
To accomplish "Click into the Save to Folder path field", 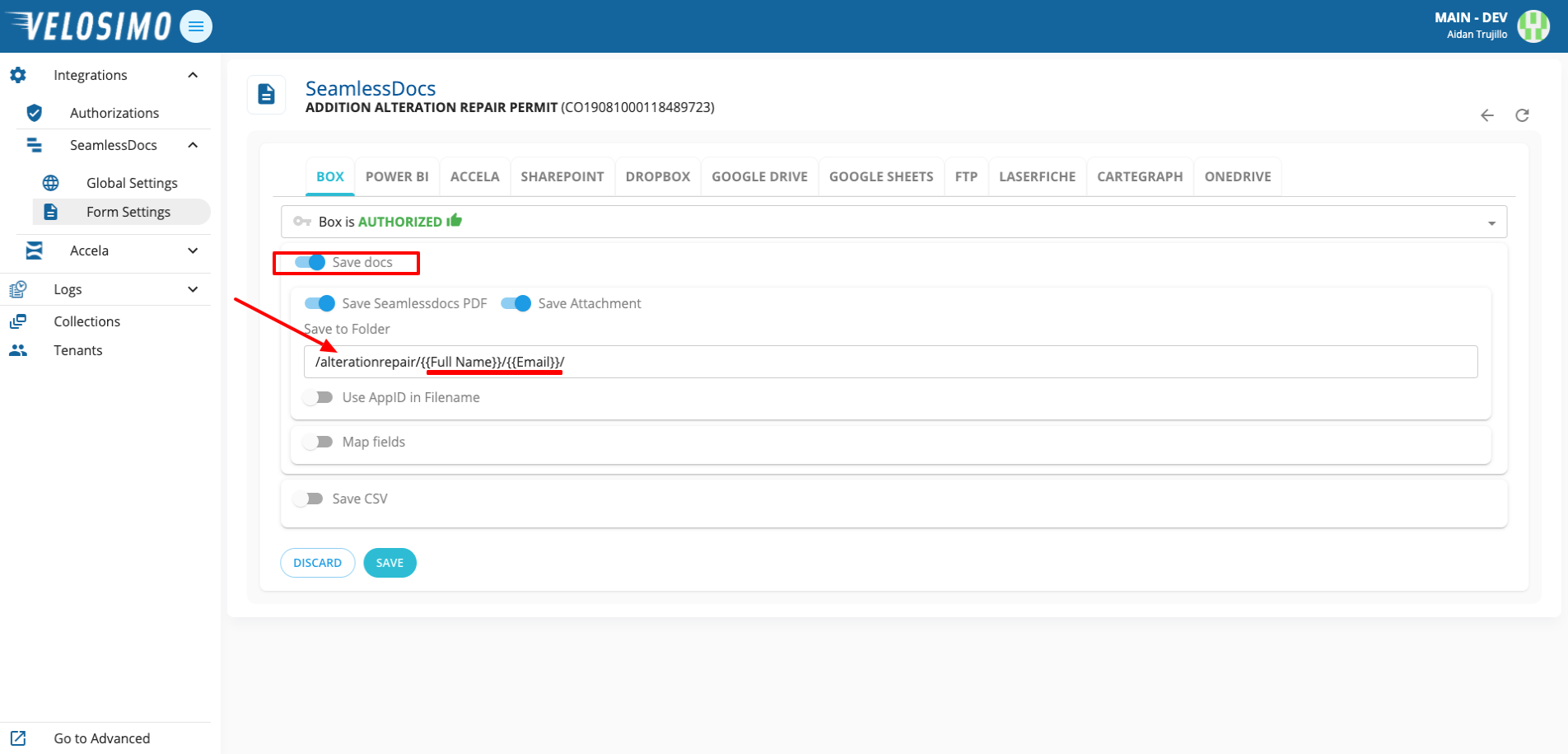I will pyautogui.click(x=890, y=362).
